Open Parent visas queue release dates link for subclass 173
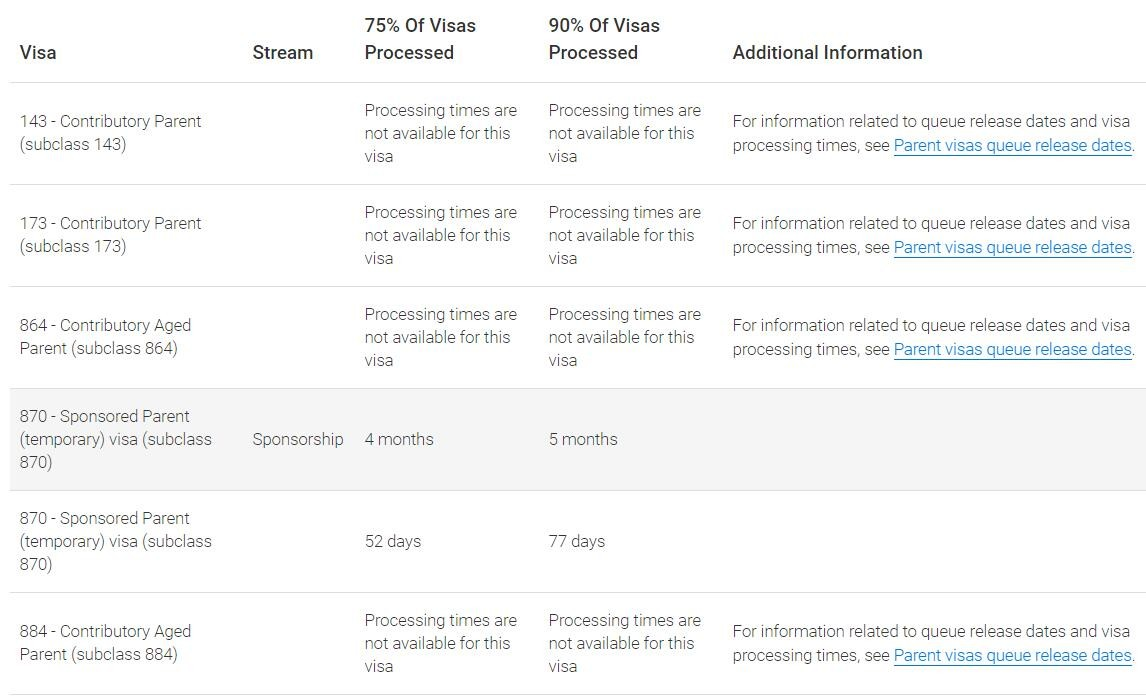The height and width of the screenshot is (700, 1146). [1012, 248]
